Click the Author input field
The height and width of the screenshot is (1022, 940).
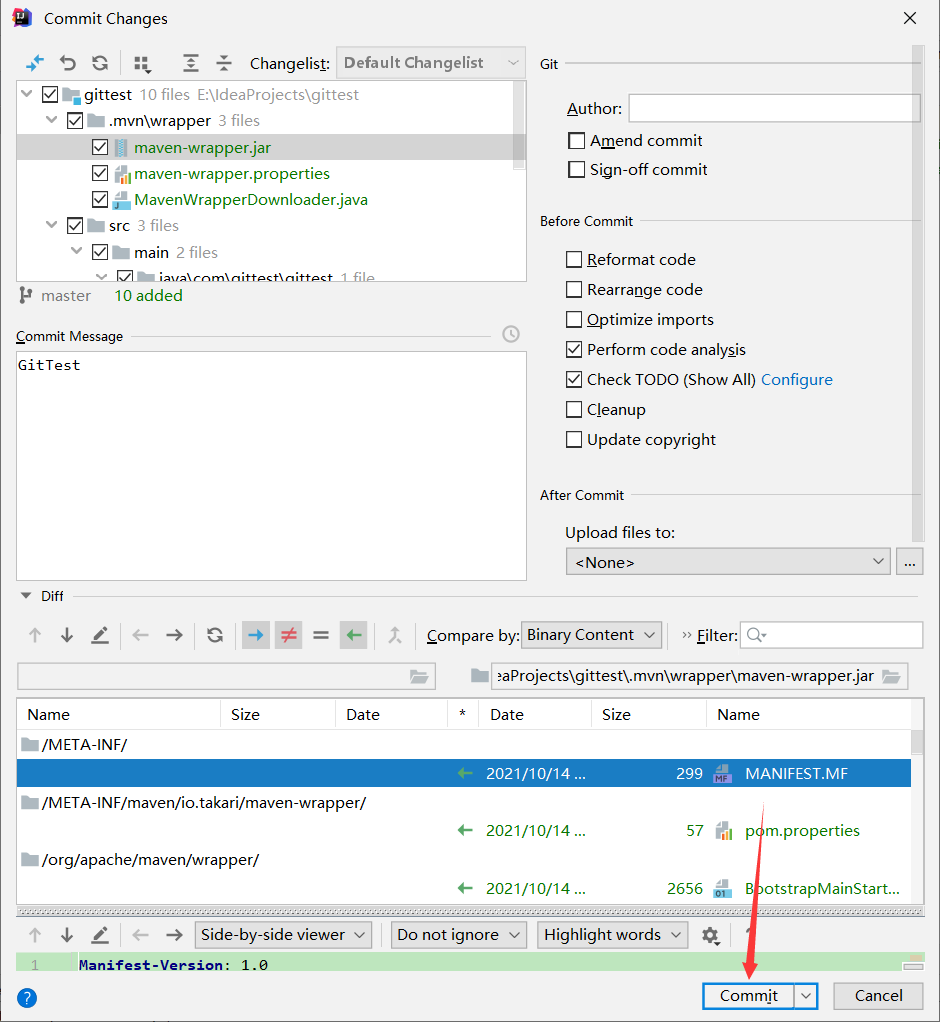[774, 108]
